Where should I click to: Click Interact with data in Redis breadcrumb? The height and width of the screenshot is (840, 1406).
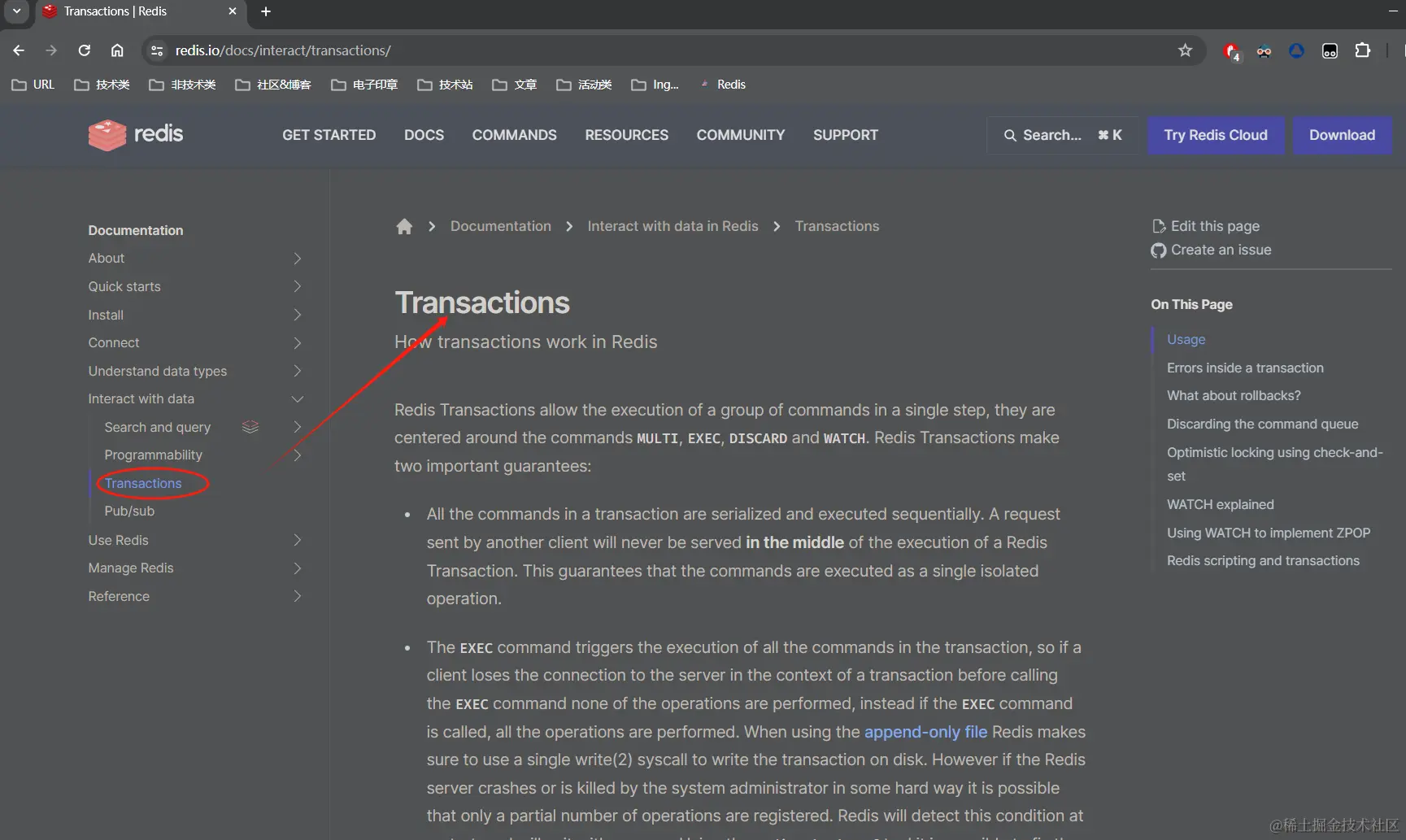pos(673,226)
